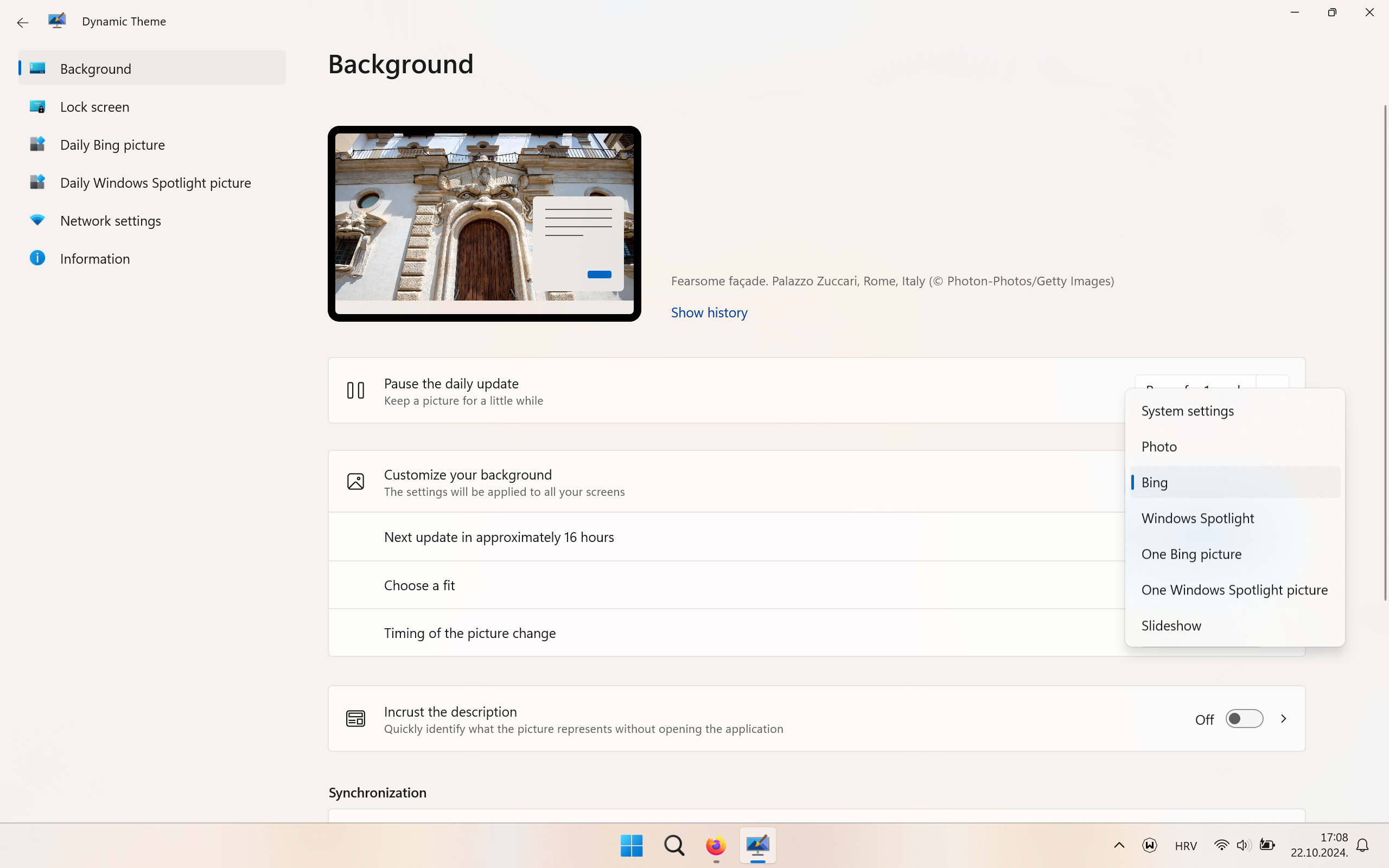Click the Network settings Wi-Fi icon
The height and width of the screenshot is (868, 1389).
37,220
